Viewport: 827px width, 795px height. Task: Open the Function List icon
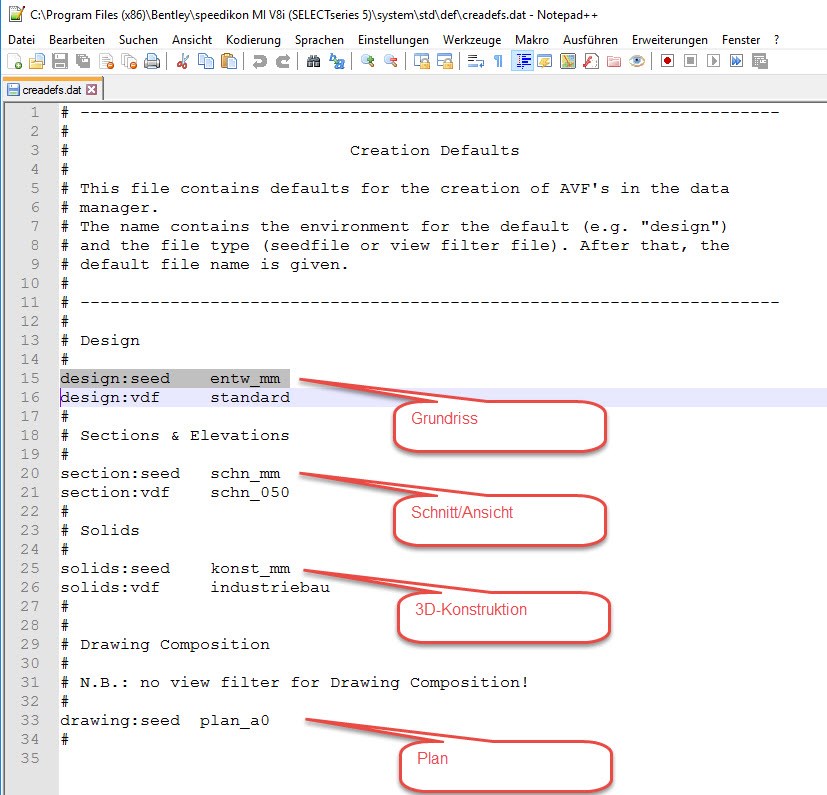click(x=591, y=62)
